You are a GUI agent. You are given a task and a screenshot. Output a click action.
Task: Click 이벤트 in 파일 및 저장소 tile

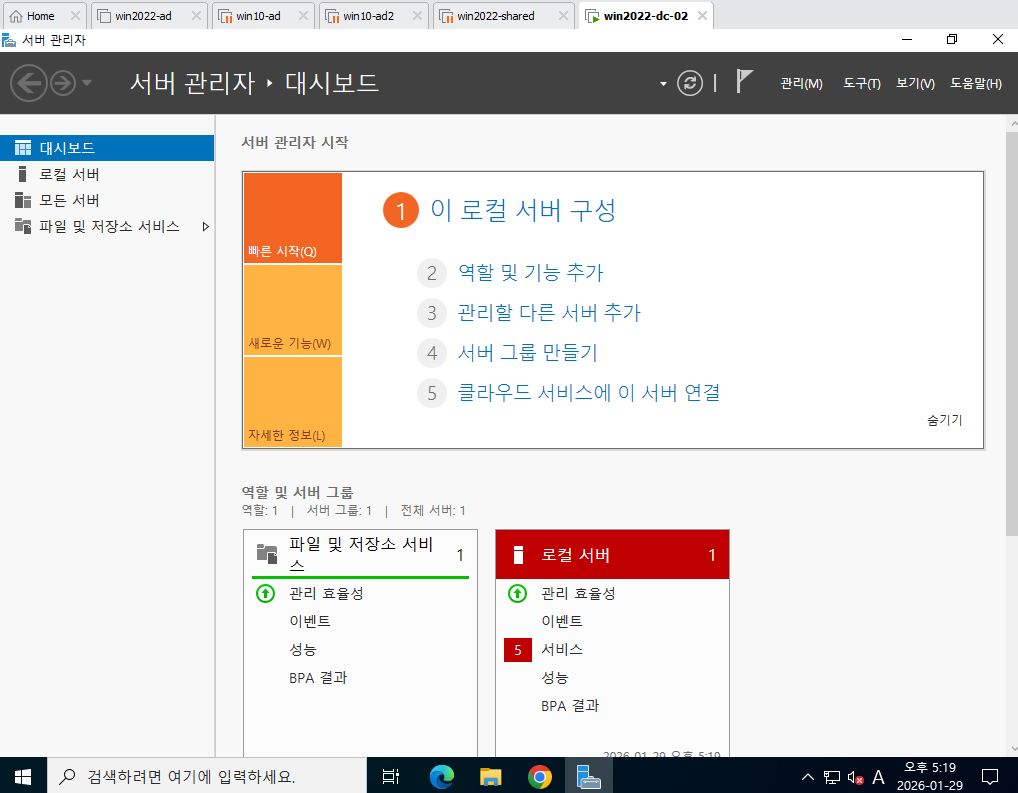310,622
